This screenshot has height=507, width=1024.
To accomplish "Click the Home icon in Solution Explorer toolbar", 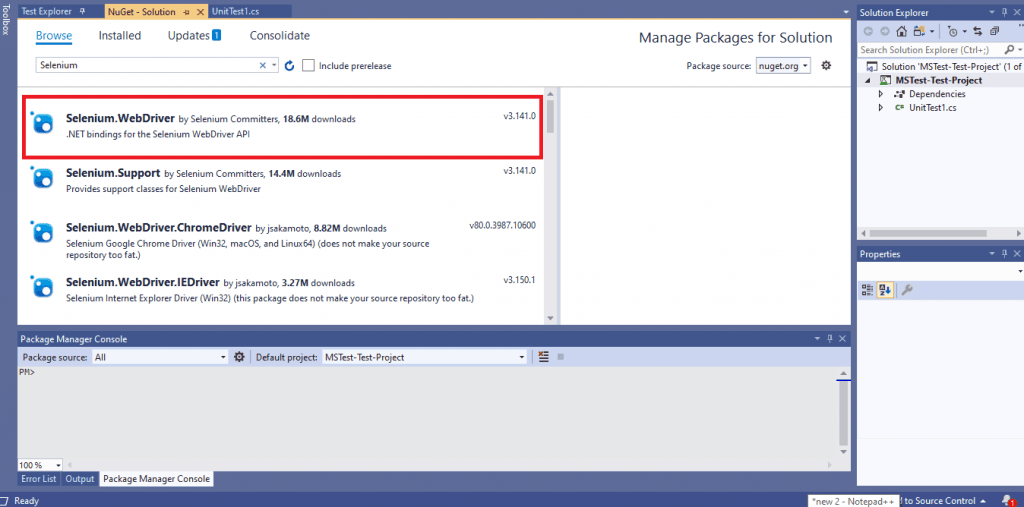I will tap(902, 31).
